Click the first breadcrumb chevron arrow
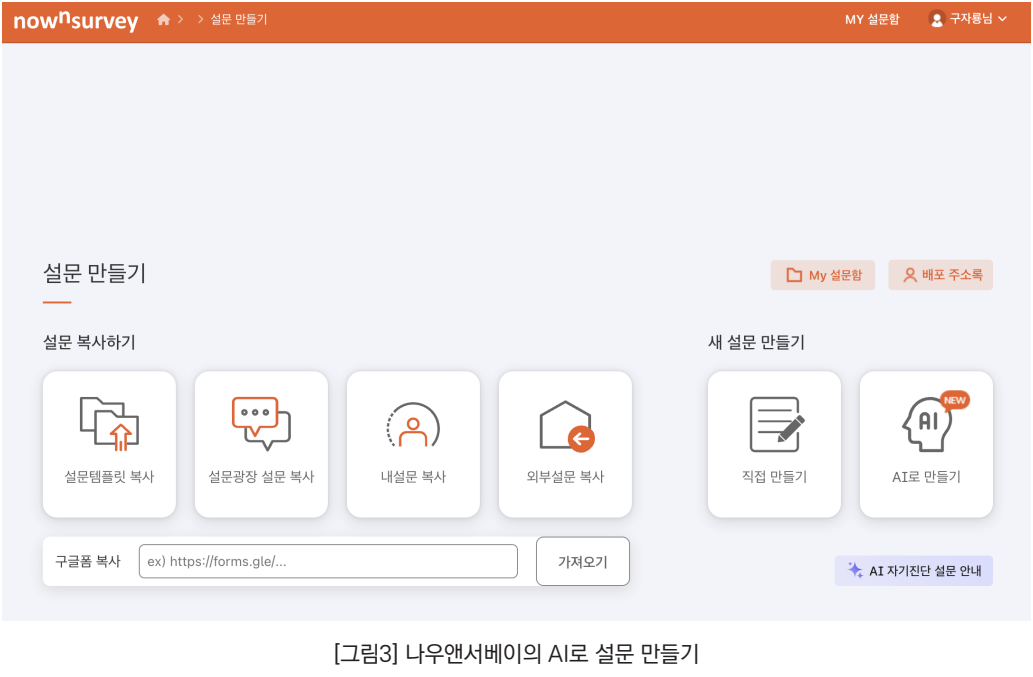 [181, 19]
